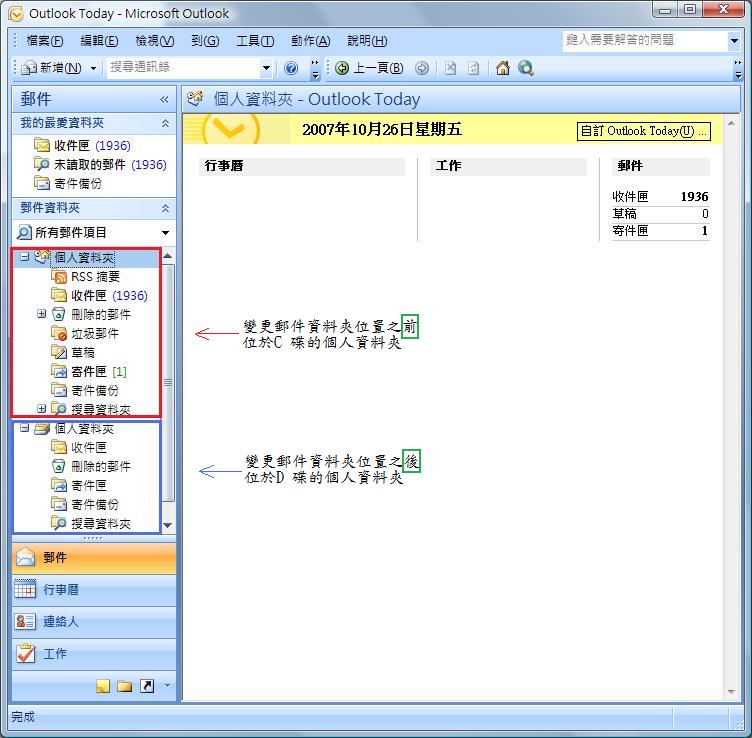752x738 pixels.
Task: Click folder tree scrollbar down arrow
Action: tap(167, 526)
